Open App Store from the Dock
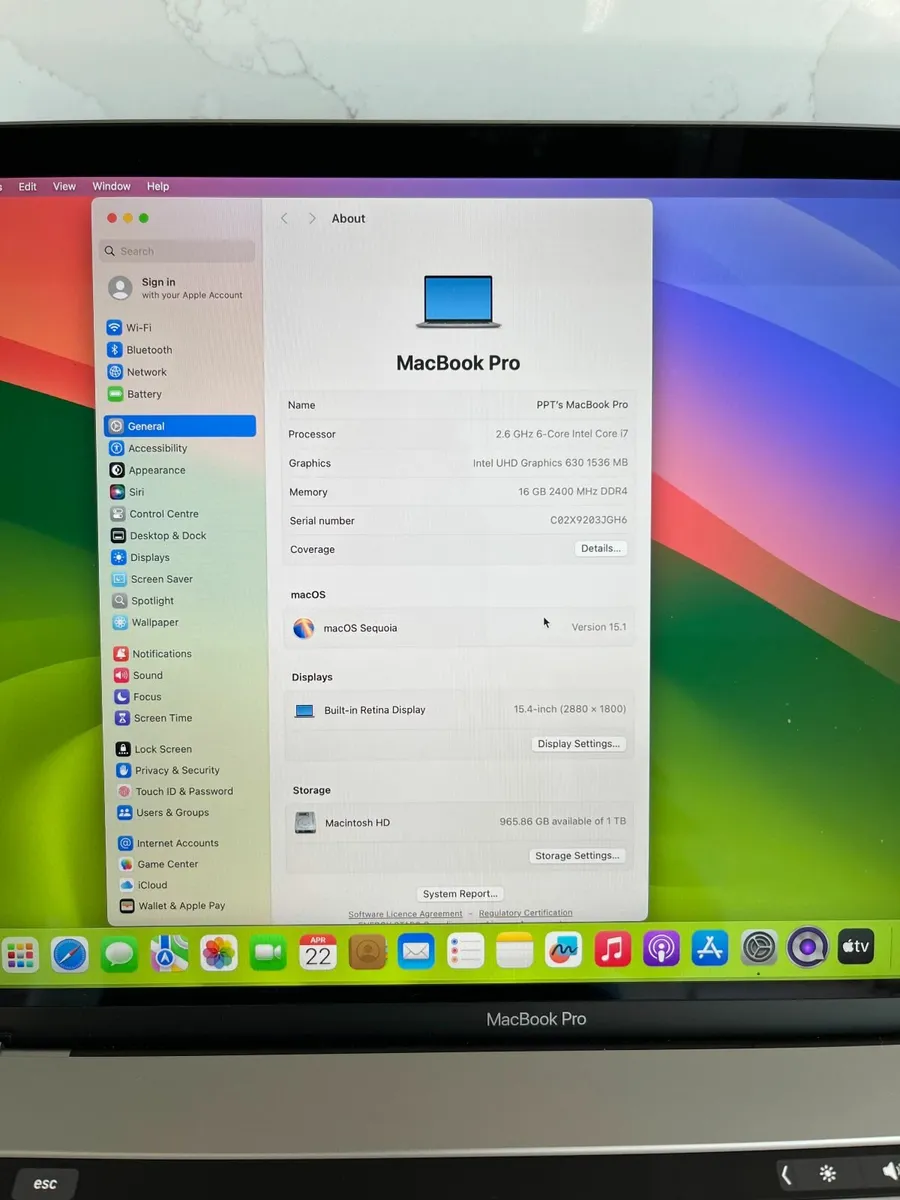Screen dimensions: 900x1200 point(710,948)
